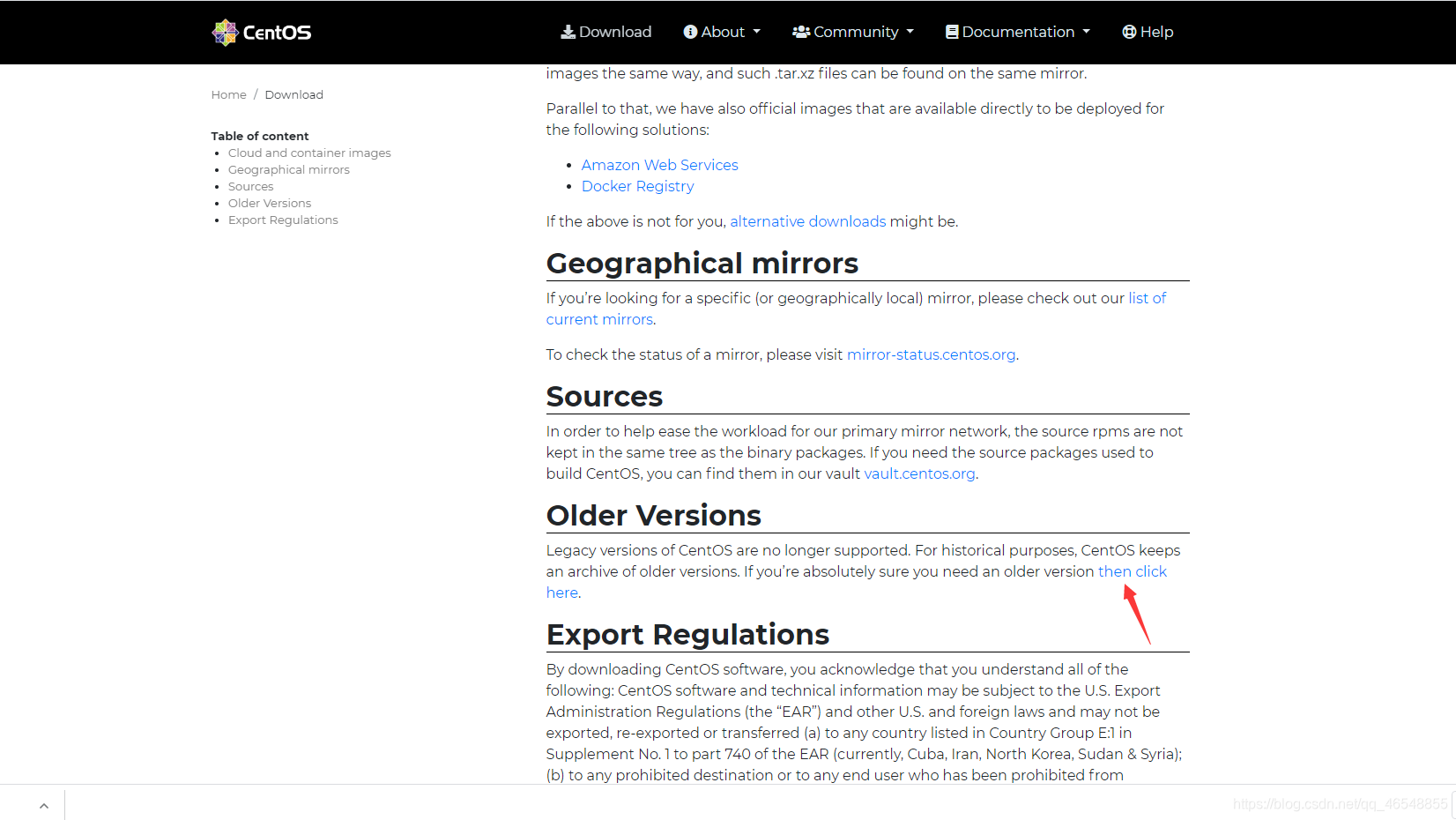1456x820 pixels.
Task: Click the 'then click here' older versions link
Action: point(1132,571)
